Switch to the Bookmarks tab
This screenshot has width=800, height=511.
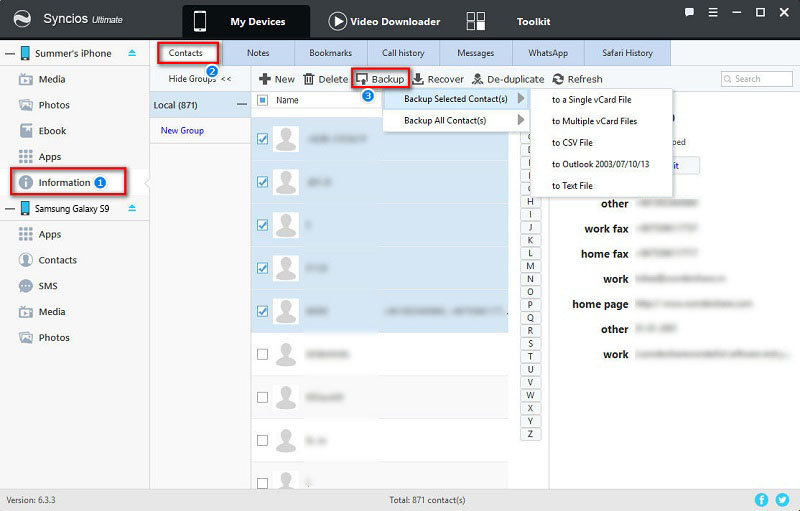click(331, 53)
